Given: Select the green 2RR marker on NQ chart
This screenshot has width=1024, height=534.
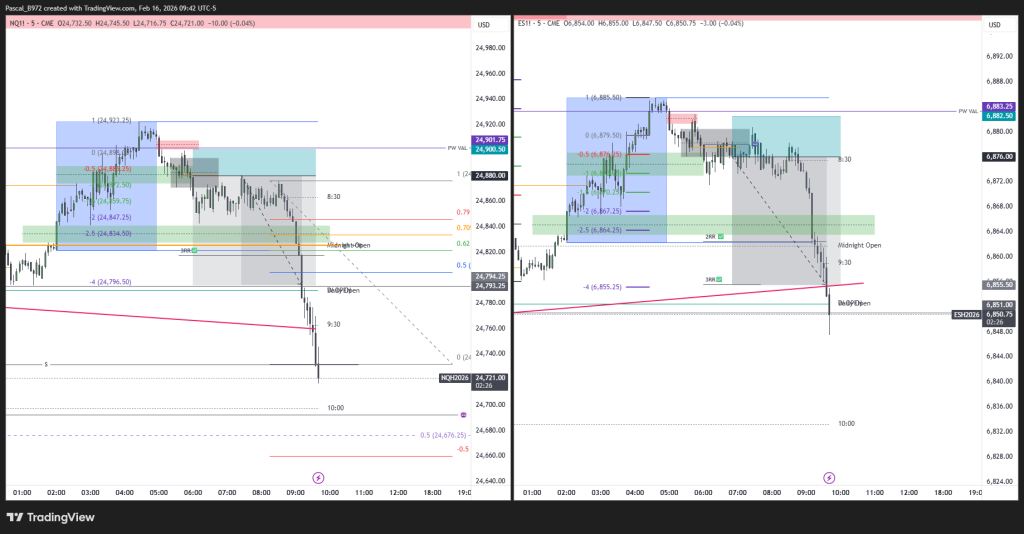Looking at the screenshot, I should (194, 250).
